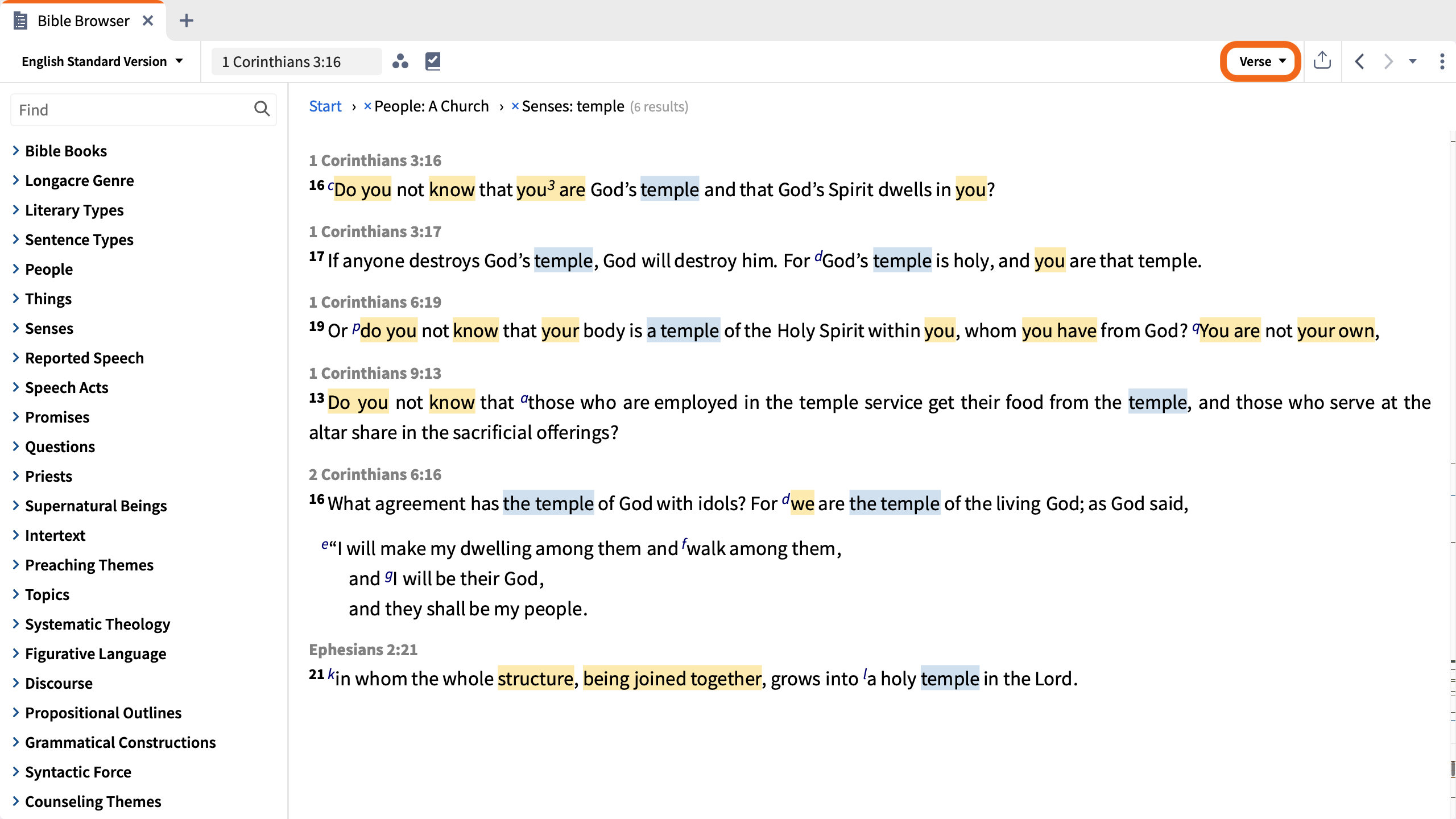1456x819 pixels.
Task: Open the Verse display dropdown
Action: click(1261, 61)
